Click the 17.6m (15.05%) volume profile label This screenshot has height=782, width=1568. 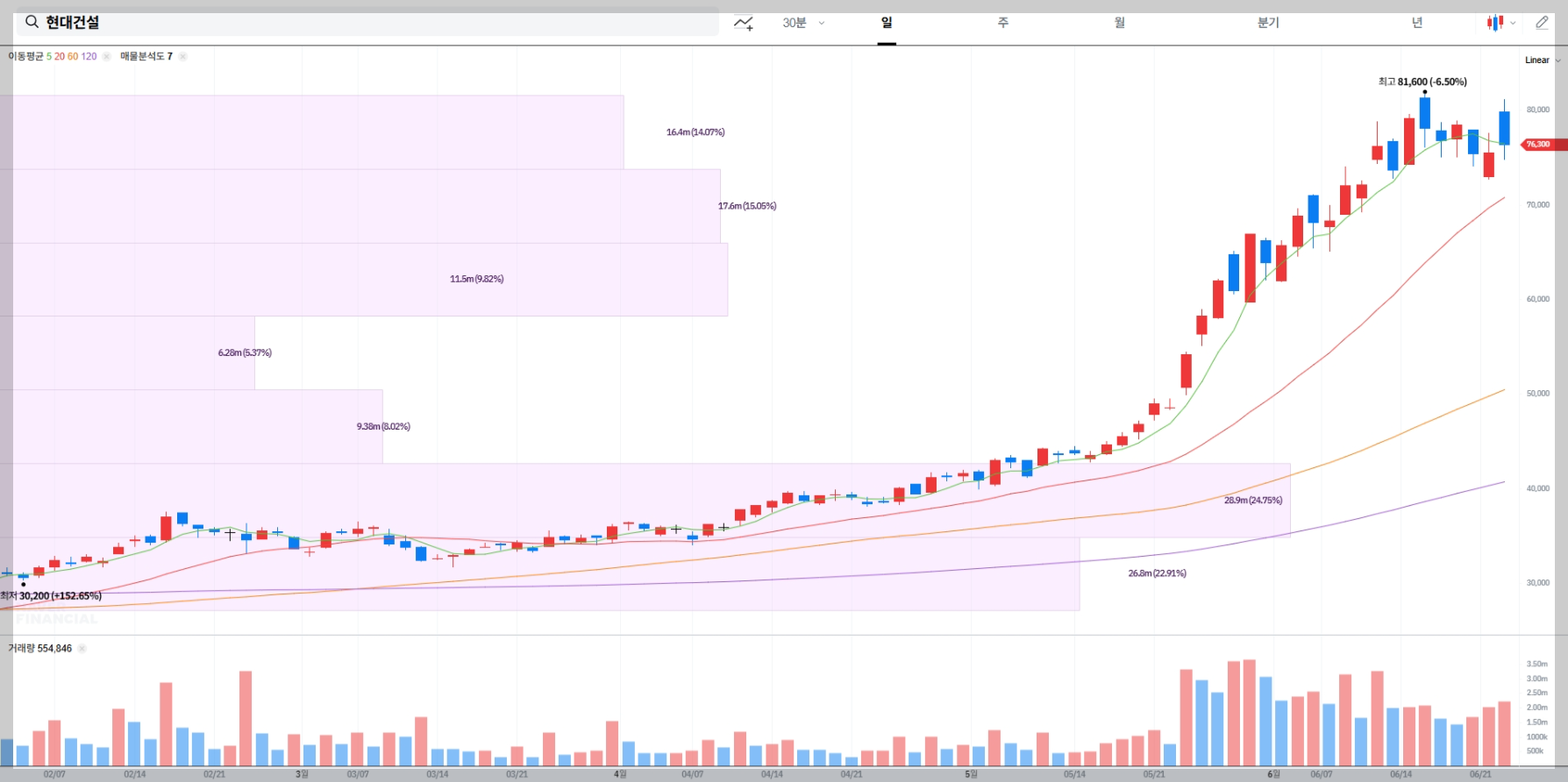click(x=747, y=206)
